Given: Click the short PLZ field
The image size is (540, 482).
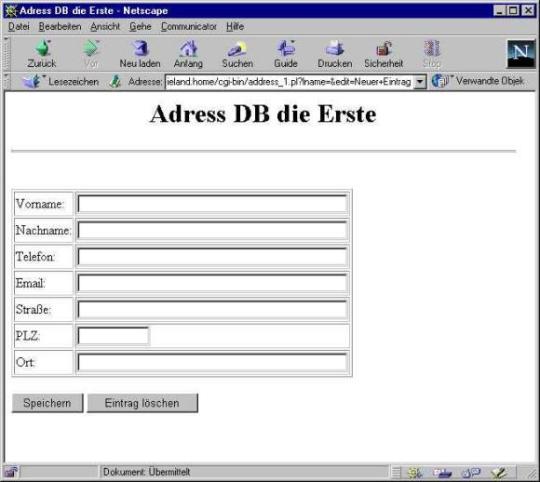Looking at the screenshot, I should point(114,336).
